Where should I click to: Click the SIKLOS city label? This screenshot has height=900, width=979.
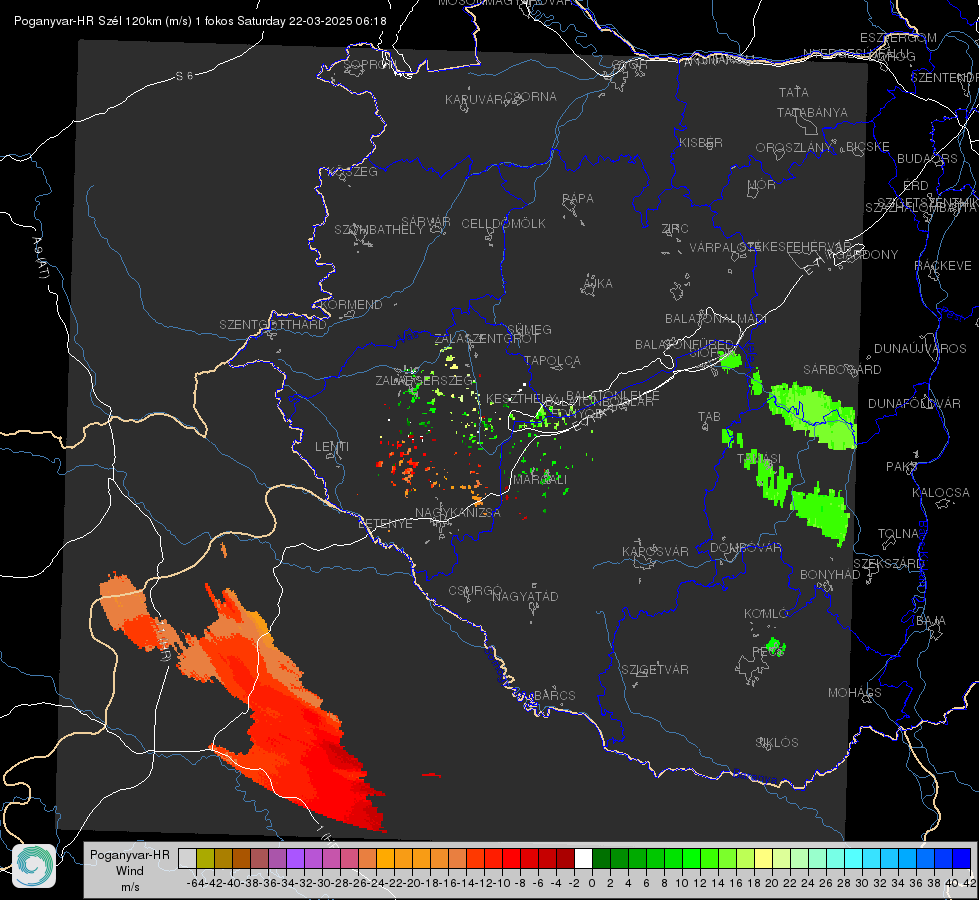[777, 743]
